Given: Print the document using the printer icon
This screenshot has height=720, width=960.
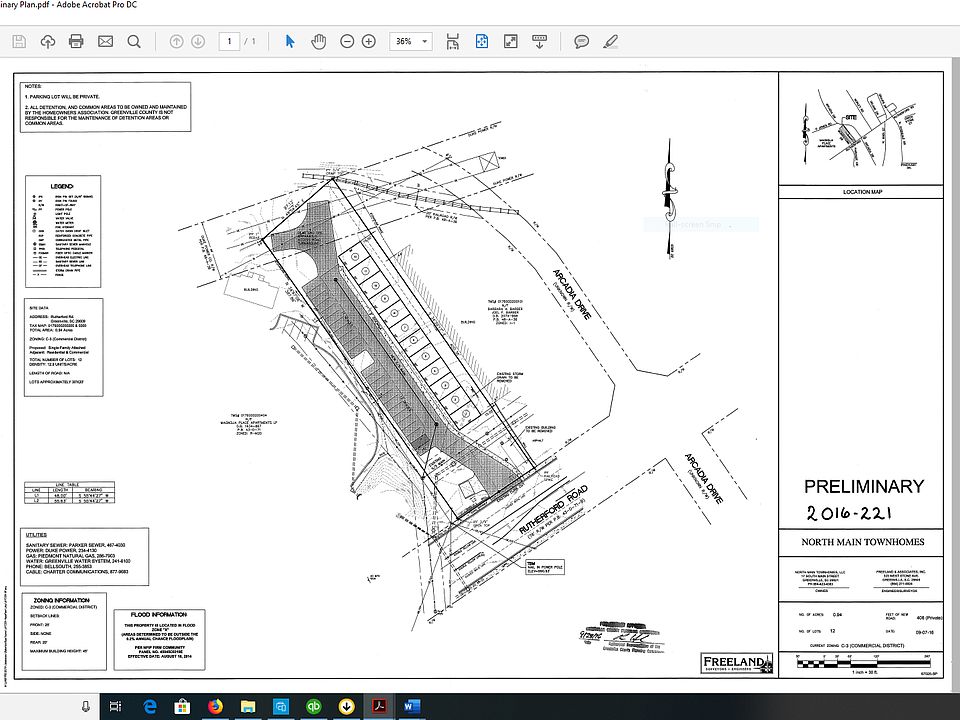Looking at the screenshot, I should click(76, 41).
